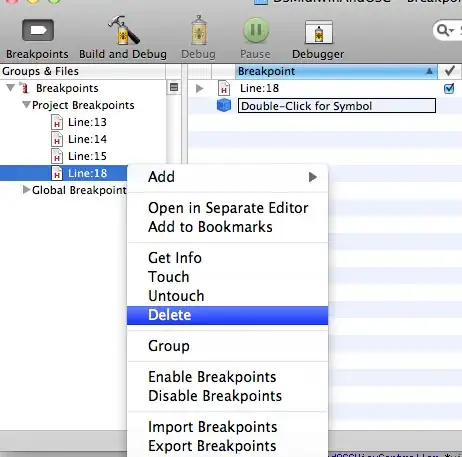Open the Add submenu
This screenshot has width=462, height=457.
[x=227, y=177]
